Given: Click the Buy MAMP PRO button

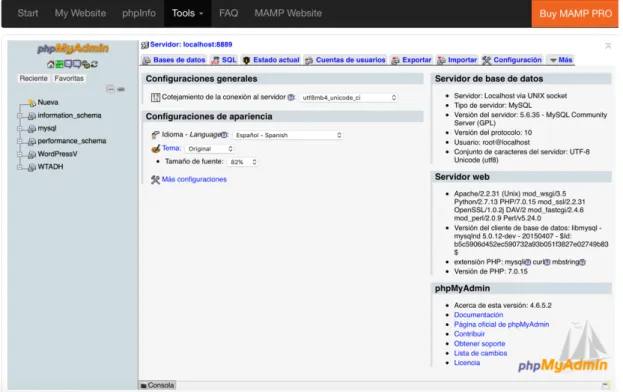Looking at the screenshot, I should click(575, 14).
